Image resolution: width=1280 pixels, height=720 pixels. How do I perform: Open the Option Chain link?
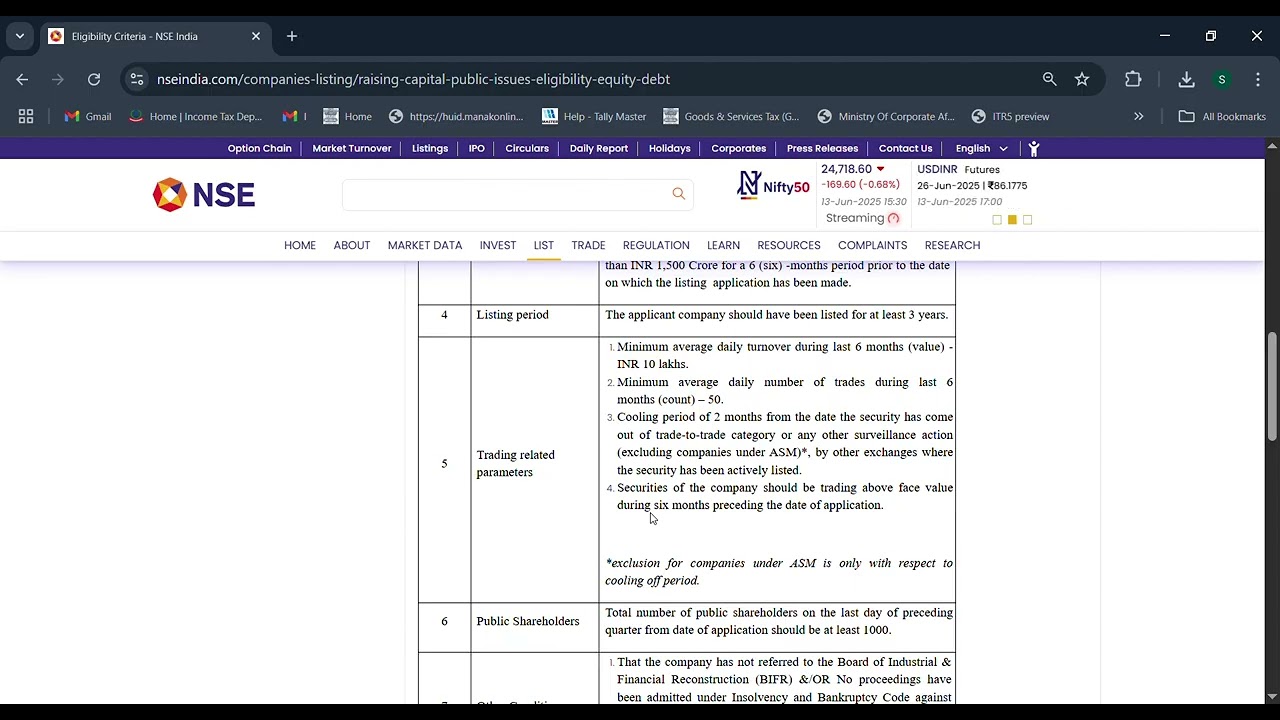coord(259,148)
